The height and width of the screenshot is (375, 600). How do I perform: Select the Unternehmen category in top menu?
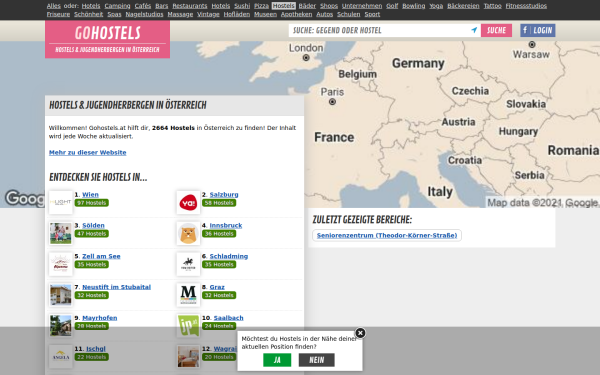click(362, 6)
